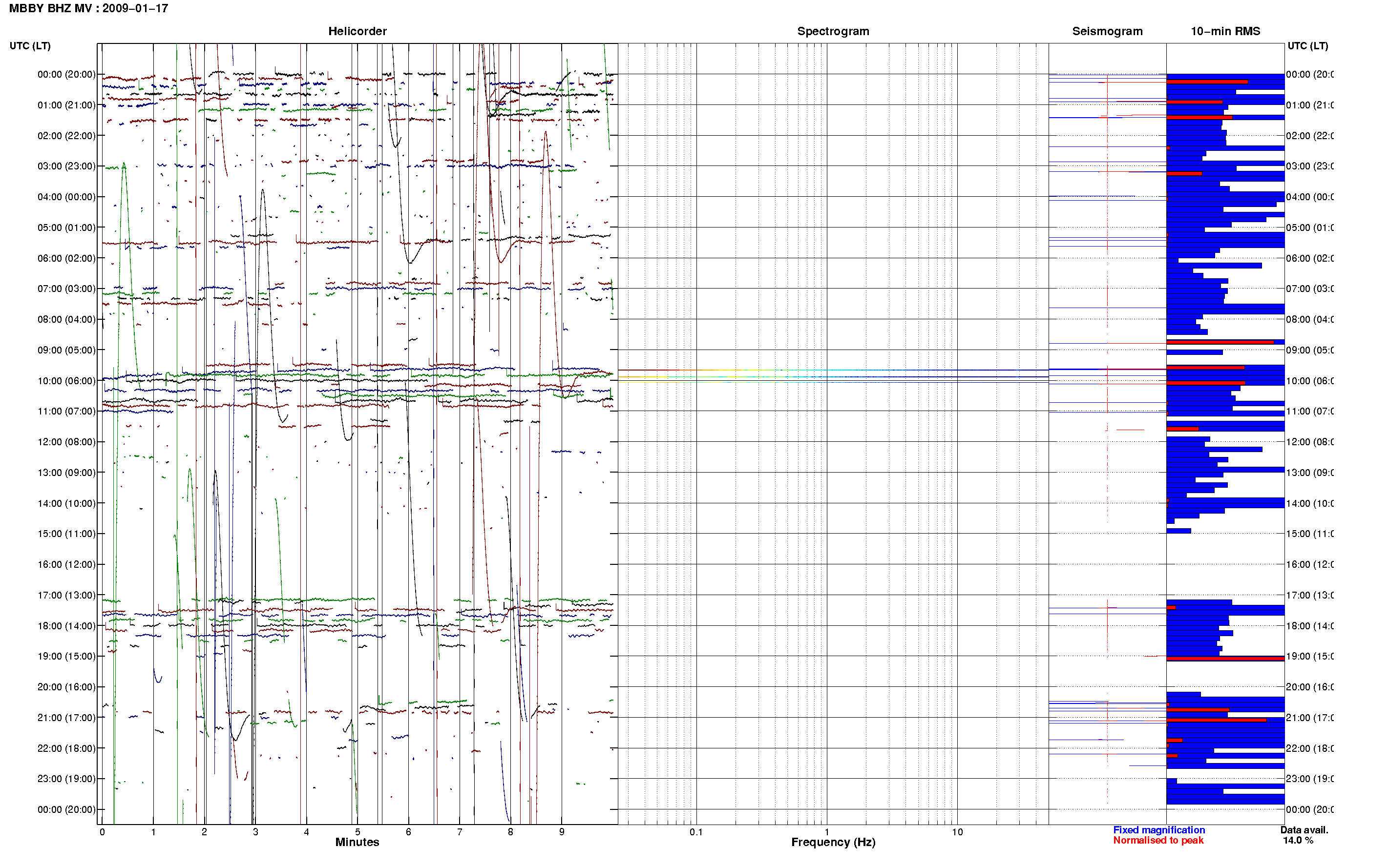
Task: Click the '11:00 (07:00)' left time label
Action: point(66,411)
